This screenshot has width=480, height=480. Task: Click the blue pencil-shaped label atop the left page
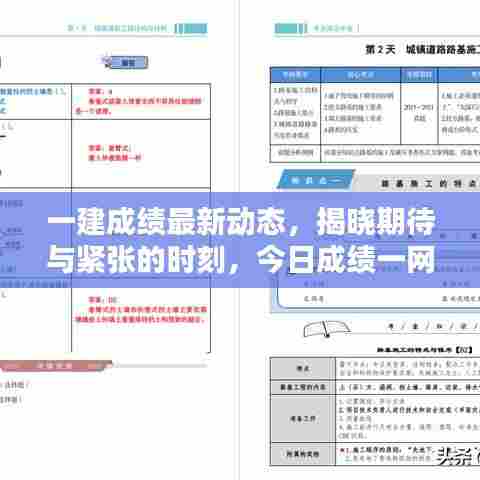[125, 62]
